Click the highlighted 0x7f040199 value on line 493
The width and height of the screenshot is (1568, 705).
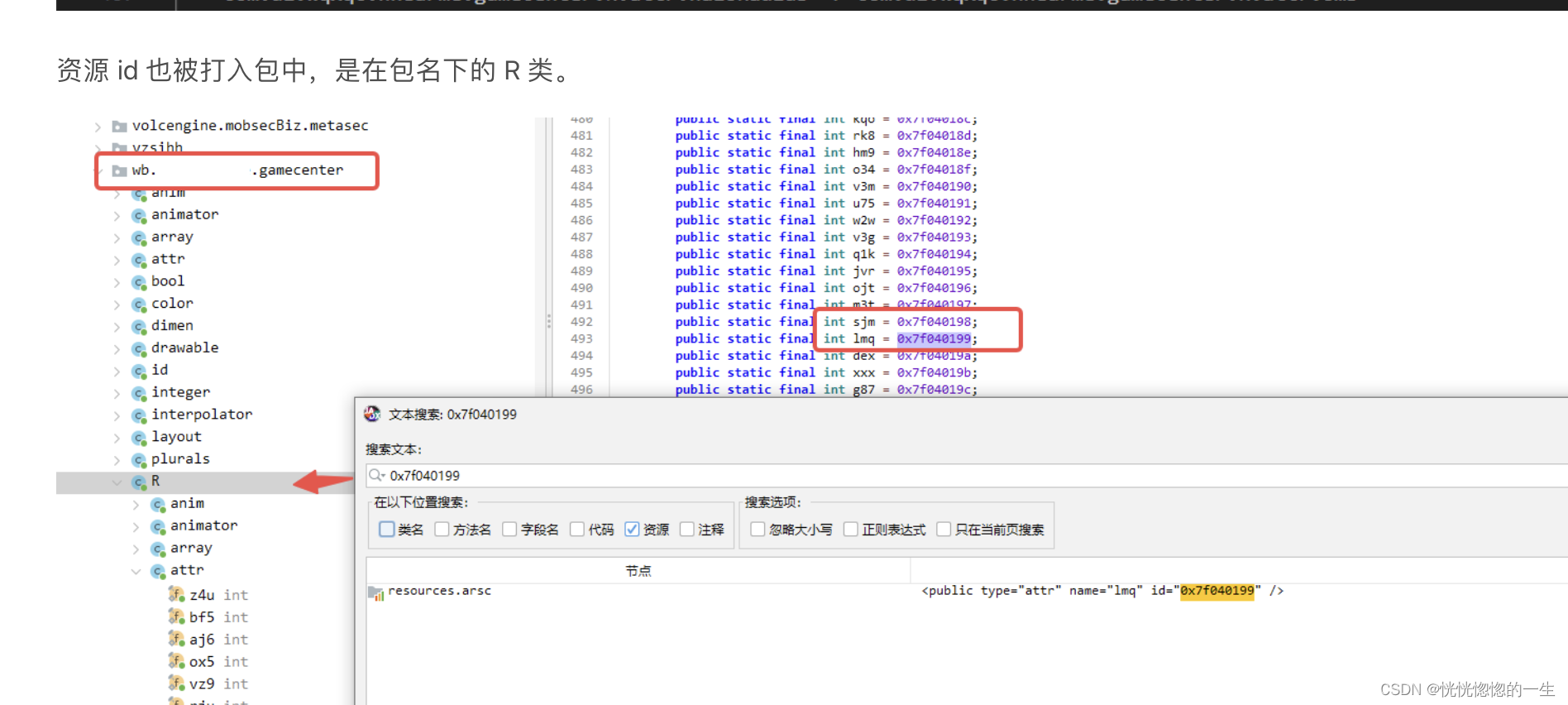(934, 338)
